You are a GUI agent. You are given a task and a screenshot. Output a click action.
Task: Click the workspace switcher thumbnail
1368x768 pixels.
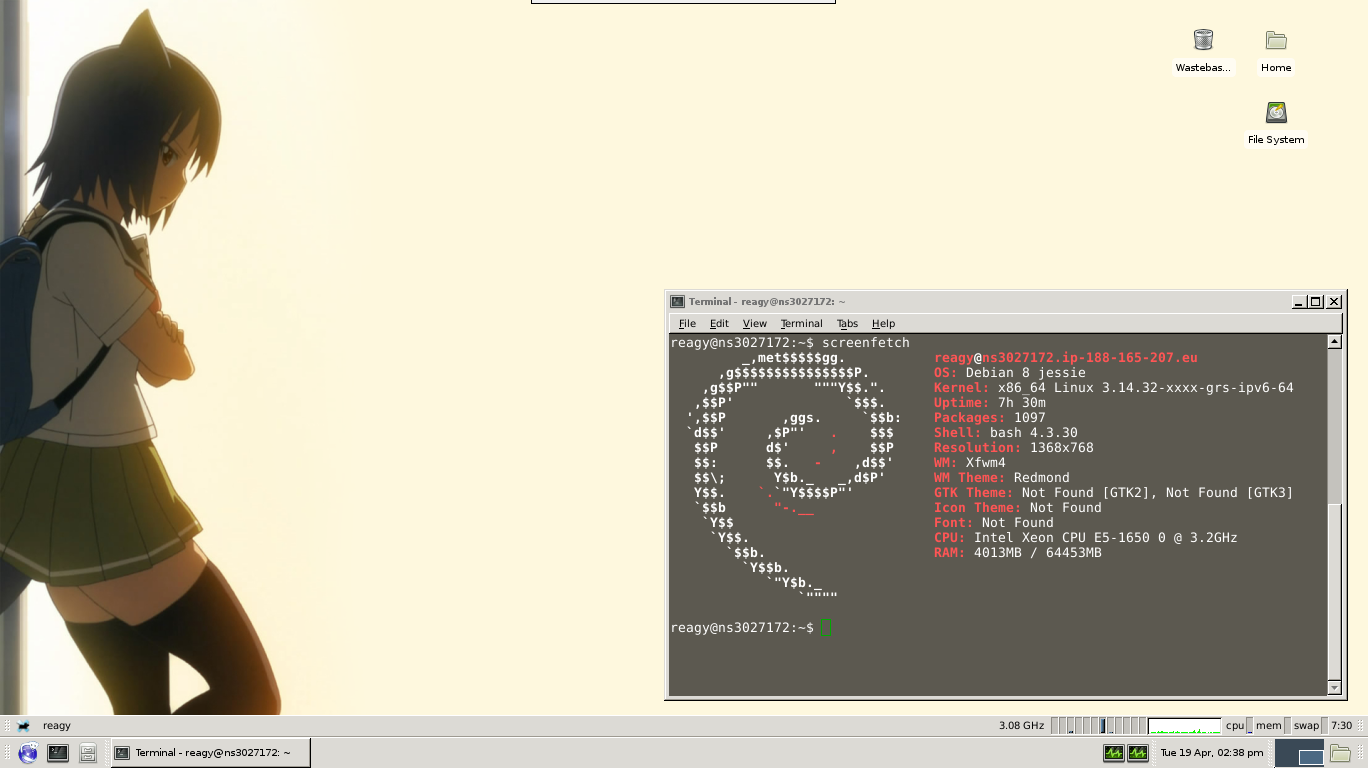click(x=1300, y=753)
